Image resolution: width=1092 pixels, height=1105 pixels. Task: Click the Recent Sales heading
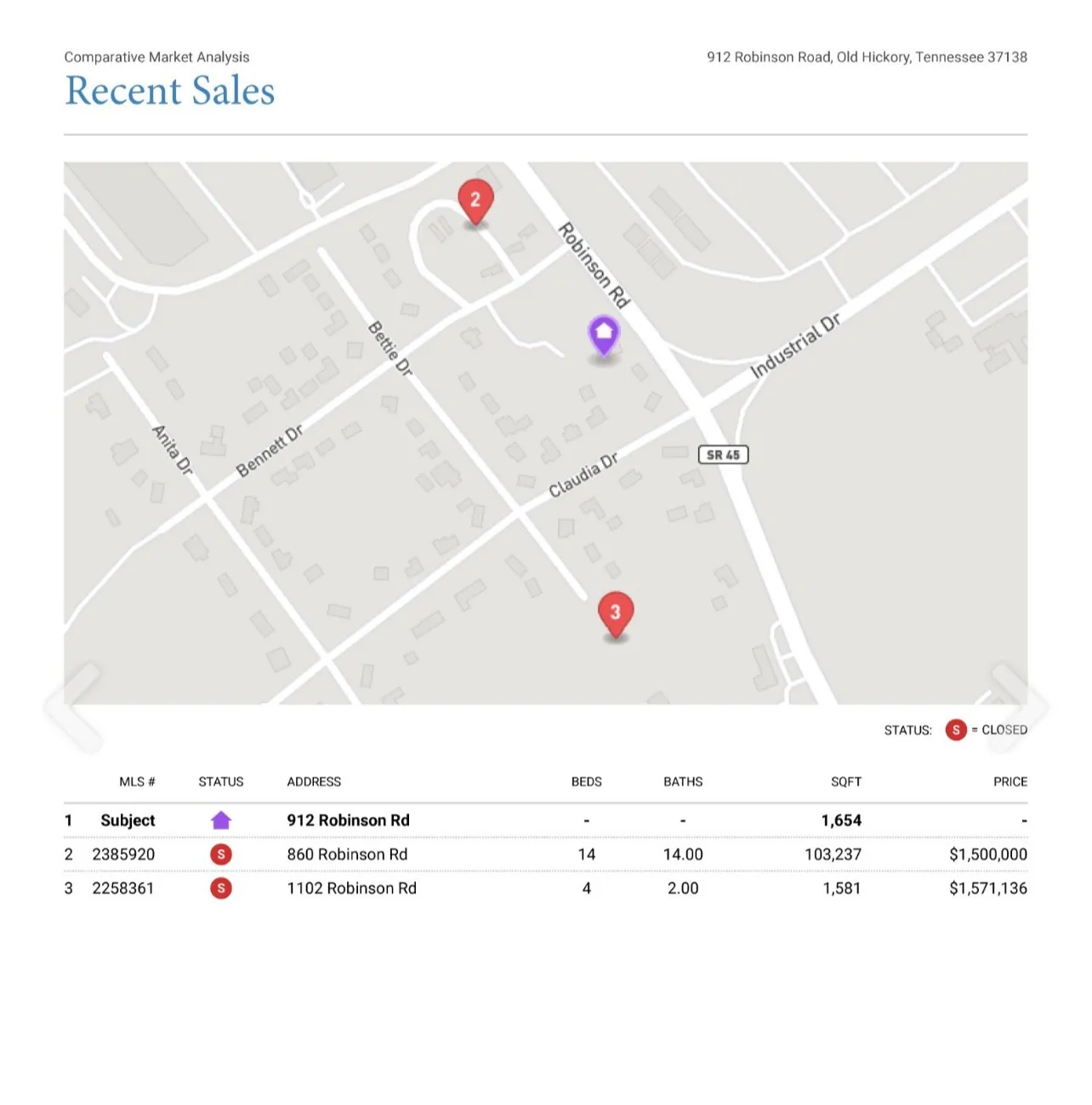(x=170, y=91)
